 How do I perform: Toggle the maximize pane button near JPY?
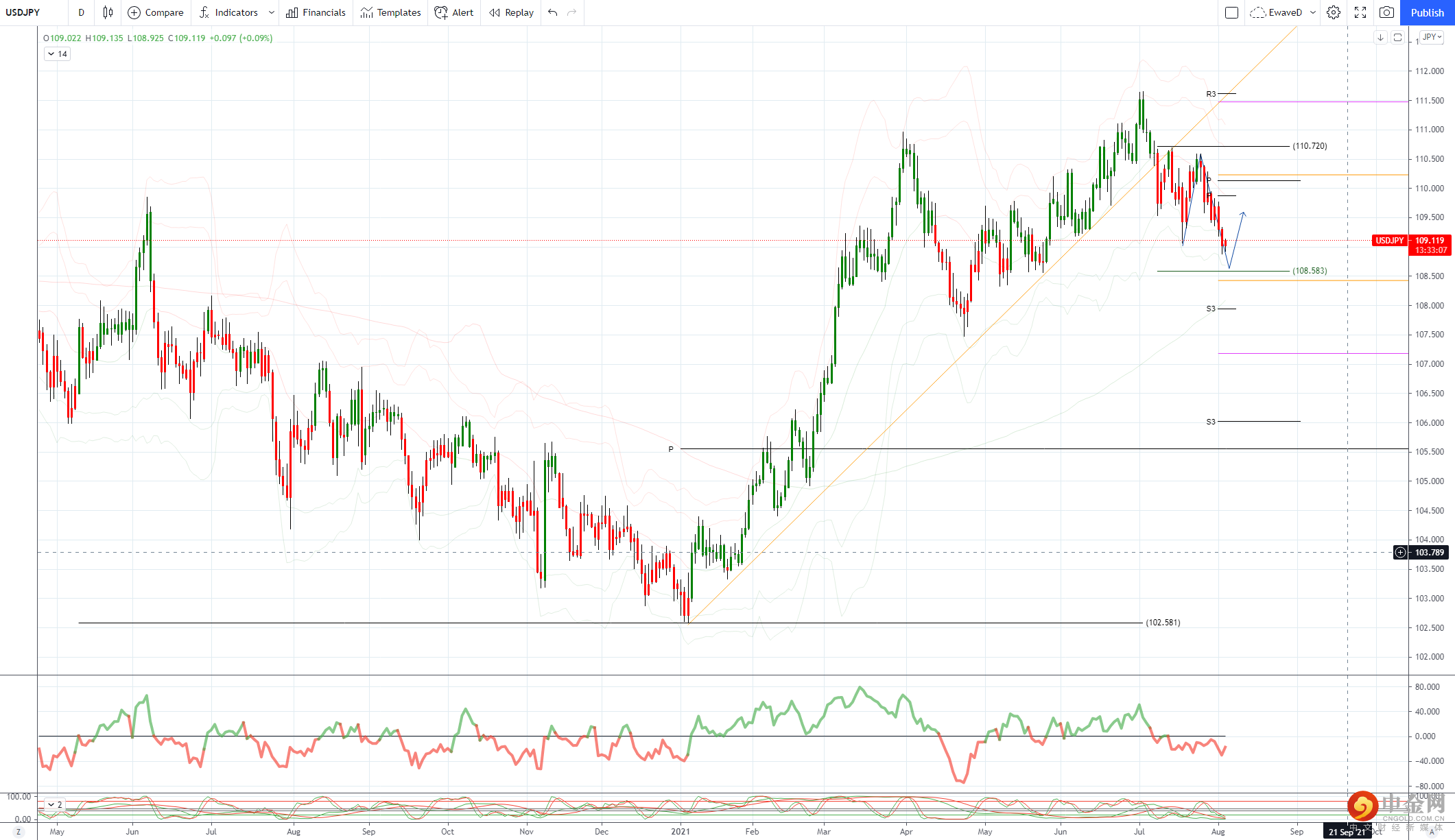pyautogui.click(x=1397, y=38)
